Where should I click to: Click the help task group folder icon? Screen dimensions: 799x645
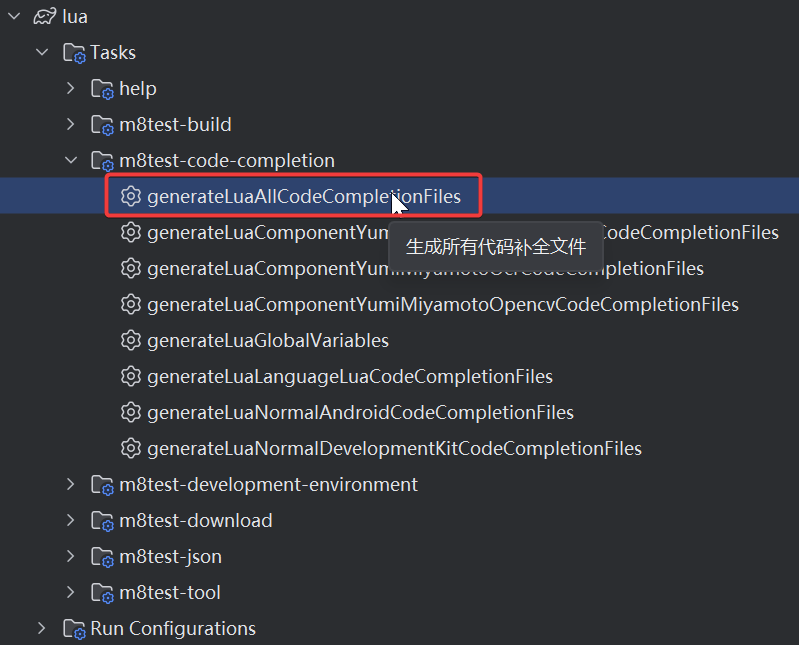point(102,89)
